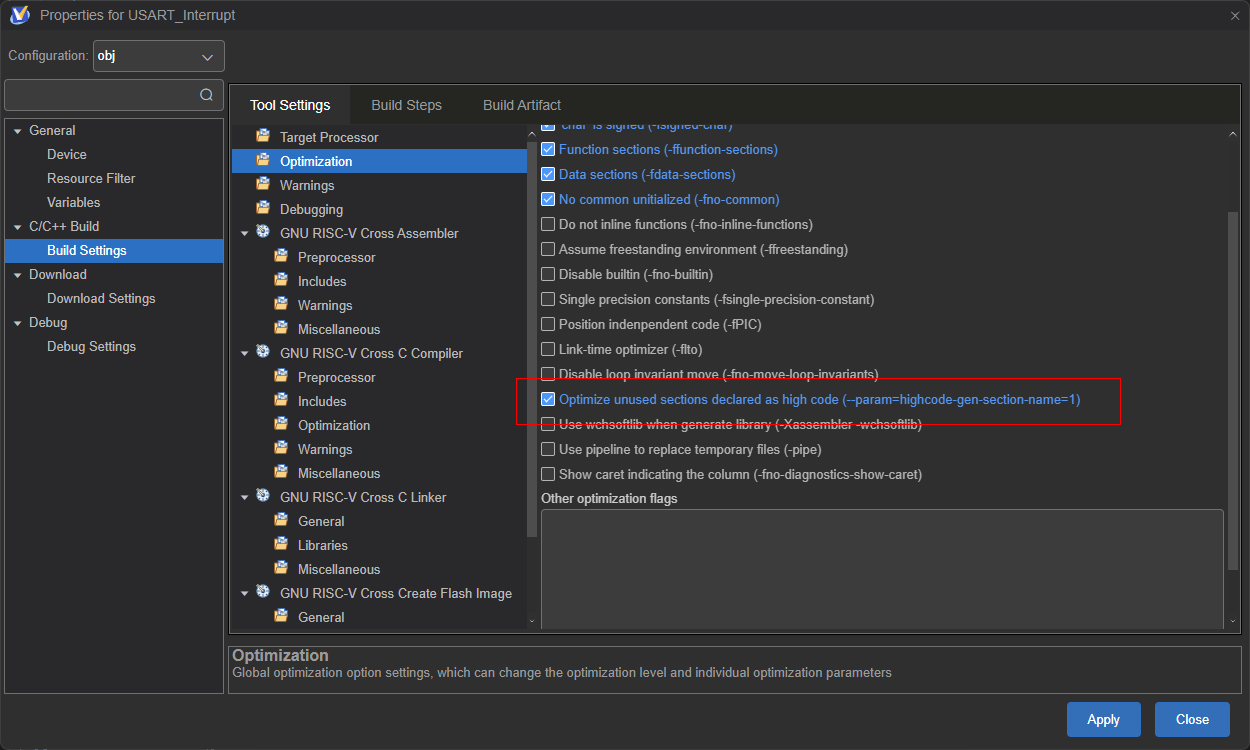Viewport: 1250px width, 750px height.
Task: Enable Do not inline functions option
Action: click(x=548, y=224)
